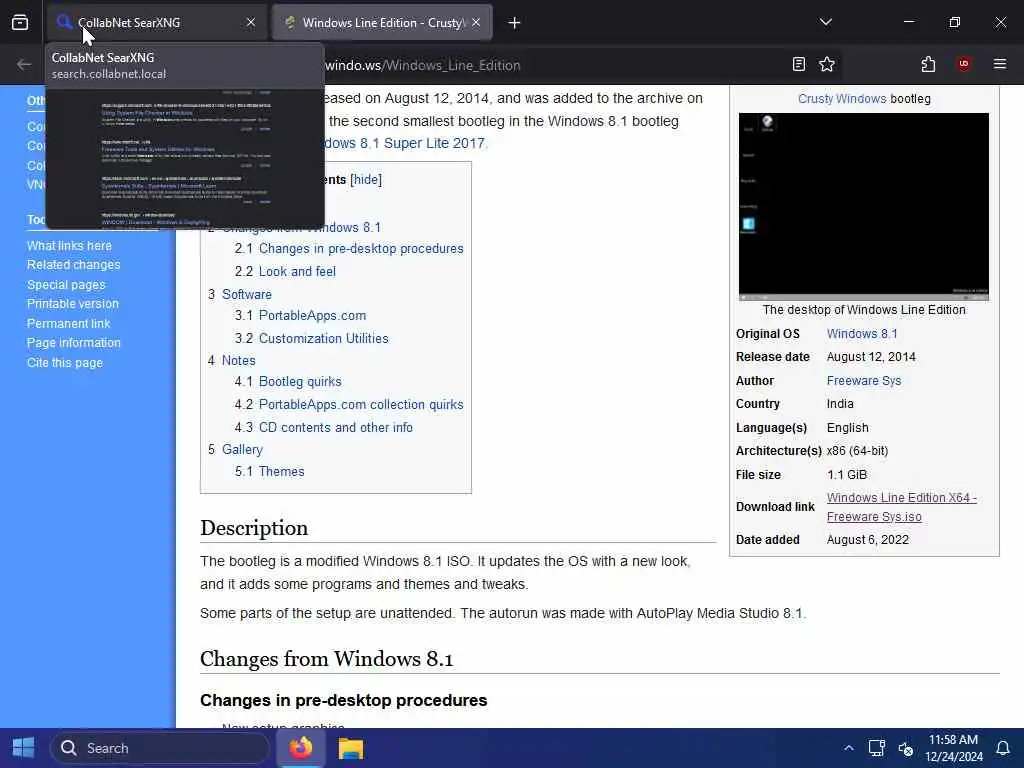Image resolution: width=1024 pixels, height=768 pixels.
Task: Show hidden system tray icons chevron
Action: point(848,748)
